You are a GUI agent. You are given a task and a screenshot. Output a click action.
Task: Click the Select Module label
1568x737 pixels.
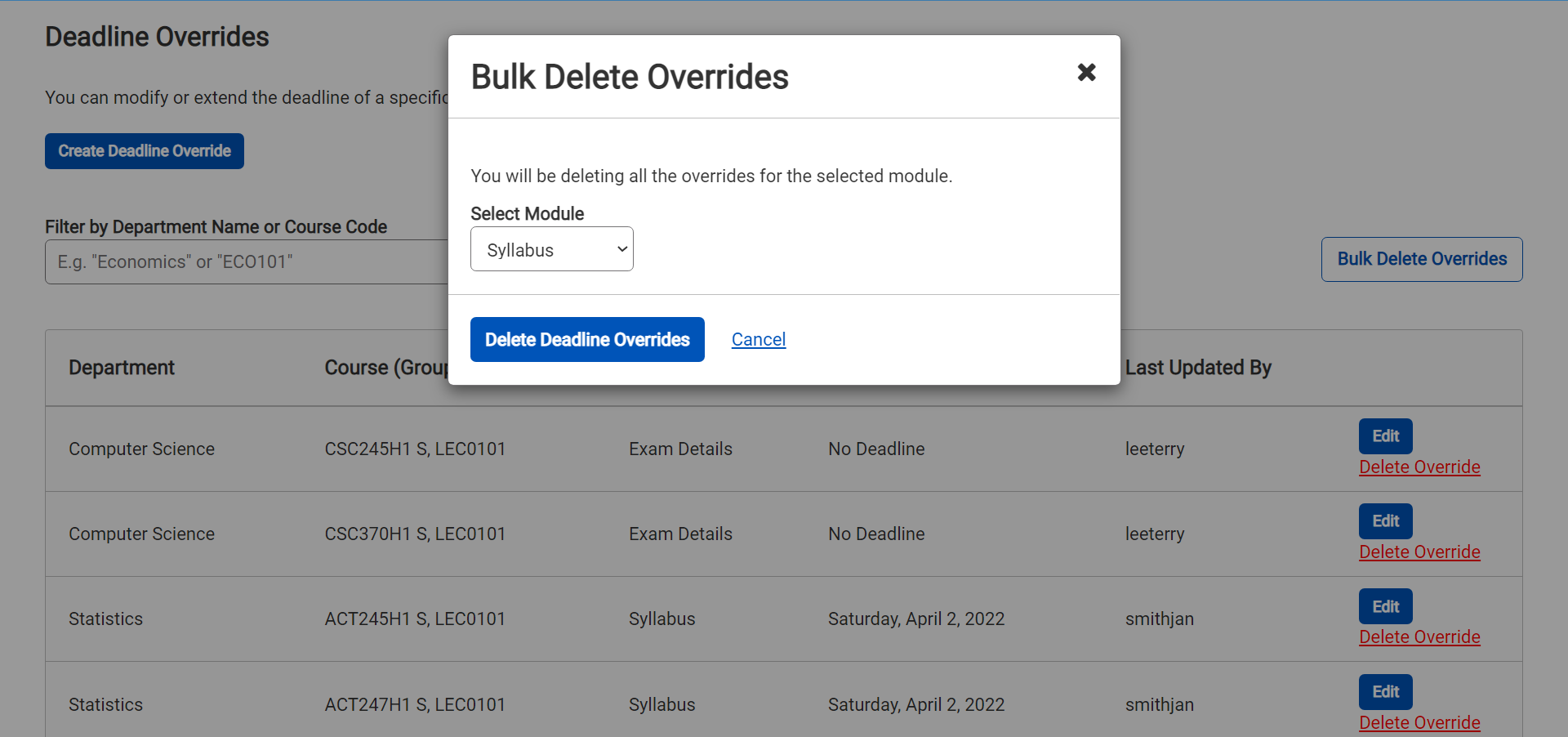(527, 213)
